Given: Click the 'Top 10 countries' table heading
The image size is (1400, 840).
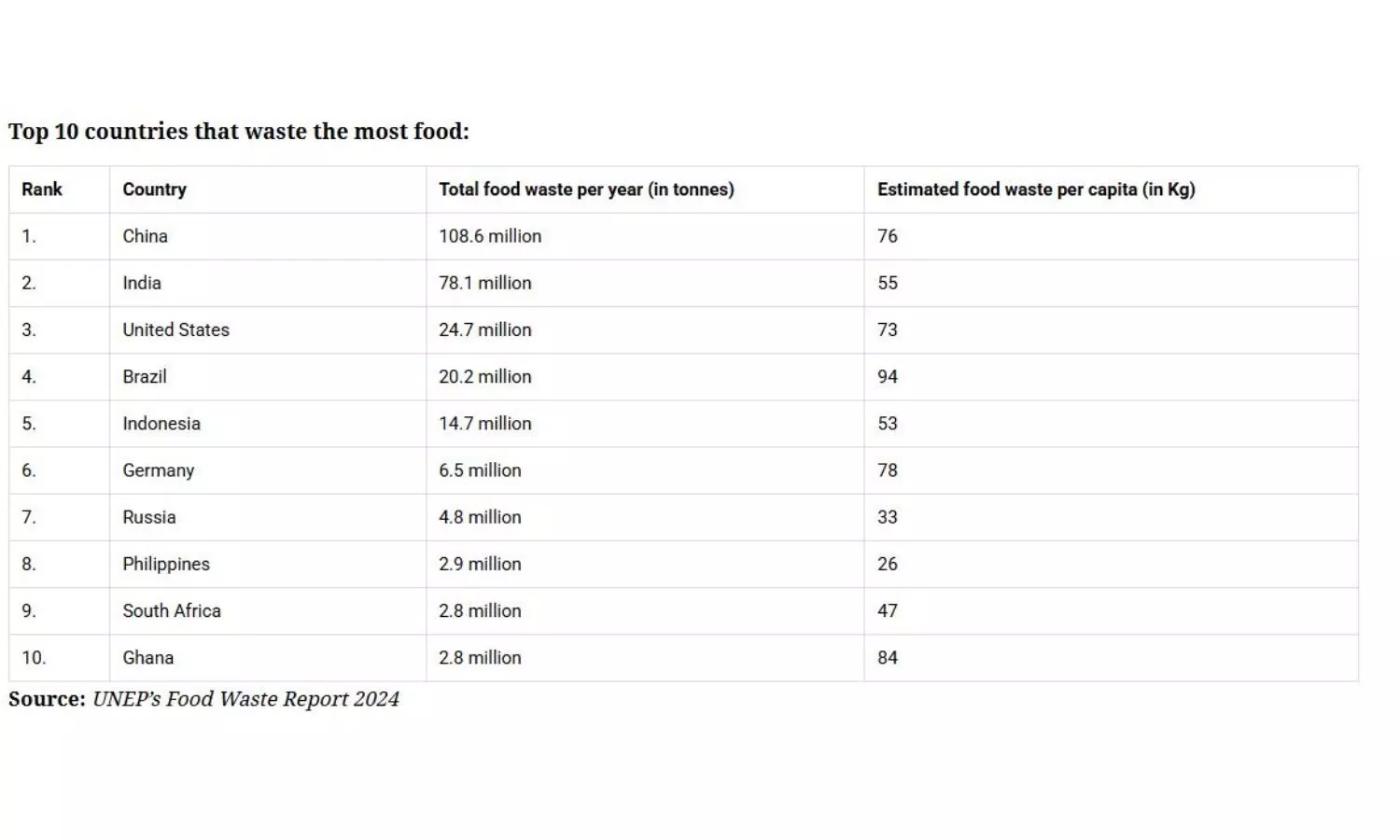Looking at the screenshot, I should (x=239, y=132).
